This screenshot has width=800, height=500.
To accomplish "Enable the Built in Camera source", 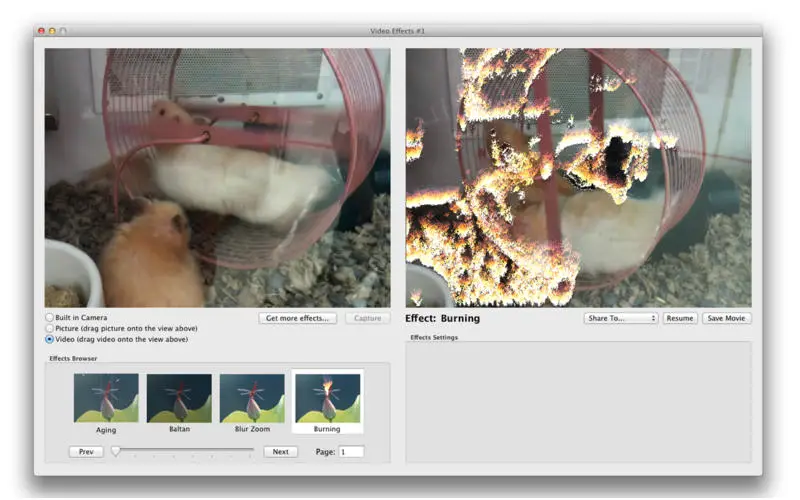I will pyautogui.click(x=49, y=317).
